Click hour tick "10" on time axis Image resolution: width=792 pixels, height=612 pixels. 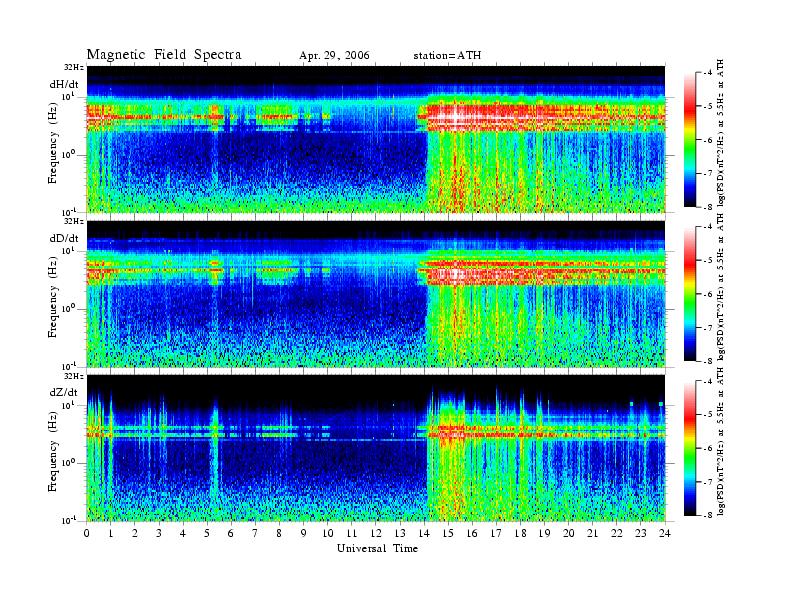pyautogui.click(x=328, y=533)
